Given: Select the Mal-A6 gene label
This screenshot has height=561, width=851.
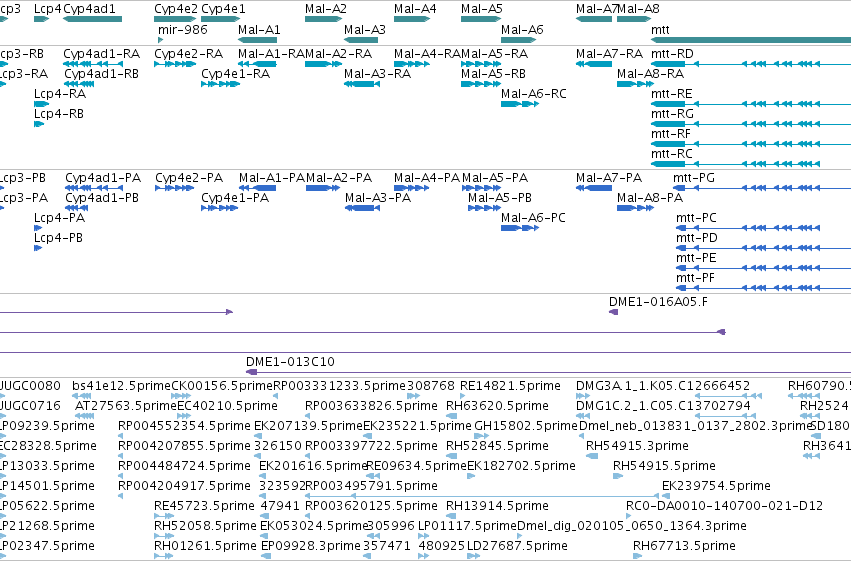Looking at the screenshot, I should [x=522, y=29].
